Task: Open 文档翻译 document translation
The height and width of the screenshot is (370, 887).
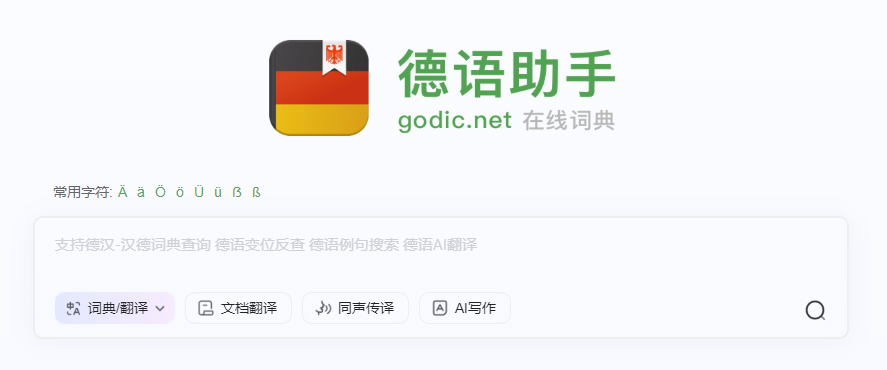Action: click(238, 308)
